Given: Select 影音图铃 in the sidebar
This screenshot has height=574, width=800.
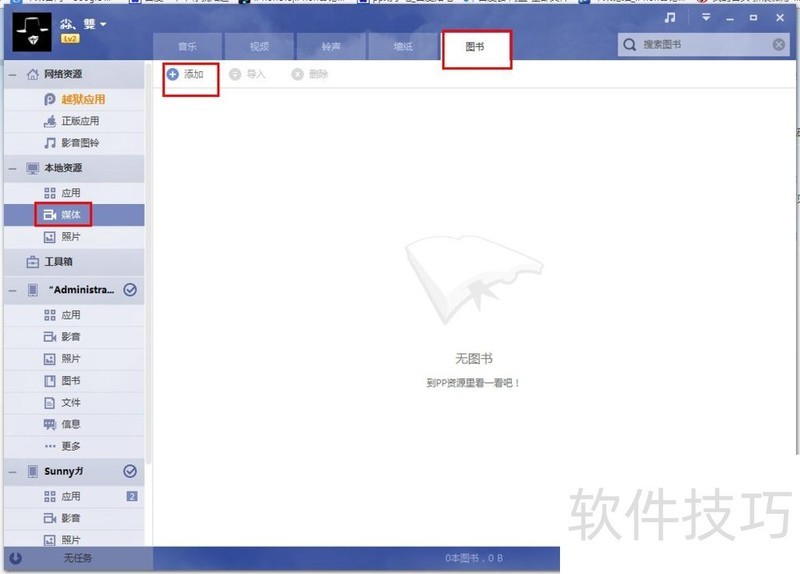Looking at the screenshot, I should (80, 143).
